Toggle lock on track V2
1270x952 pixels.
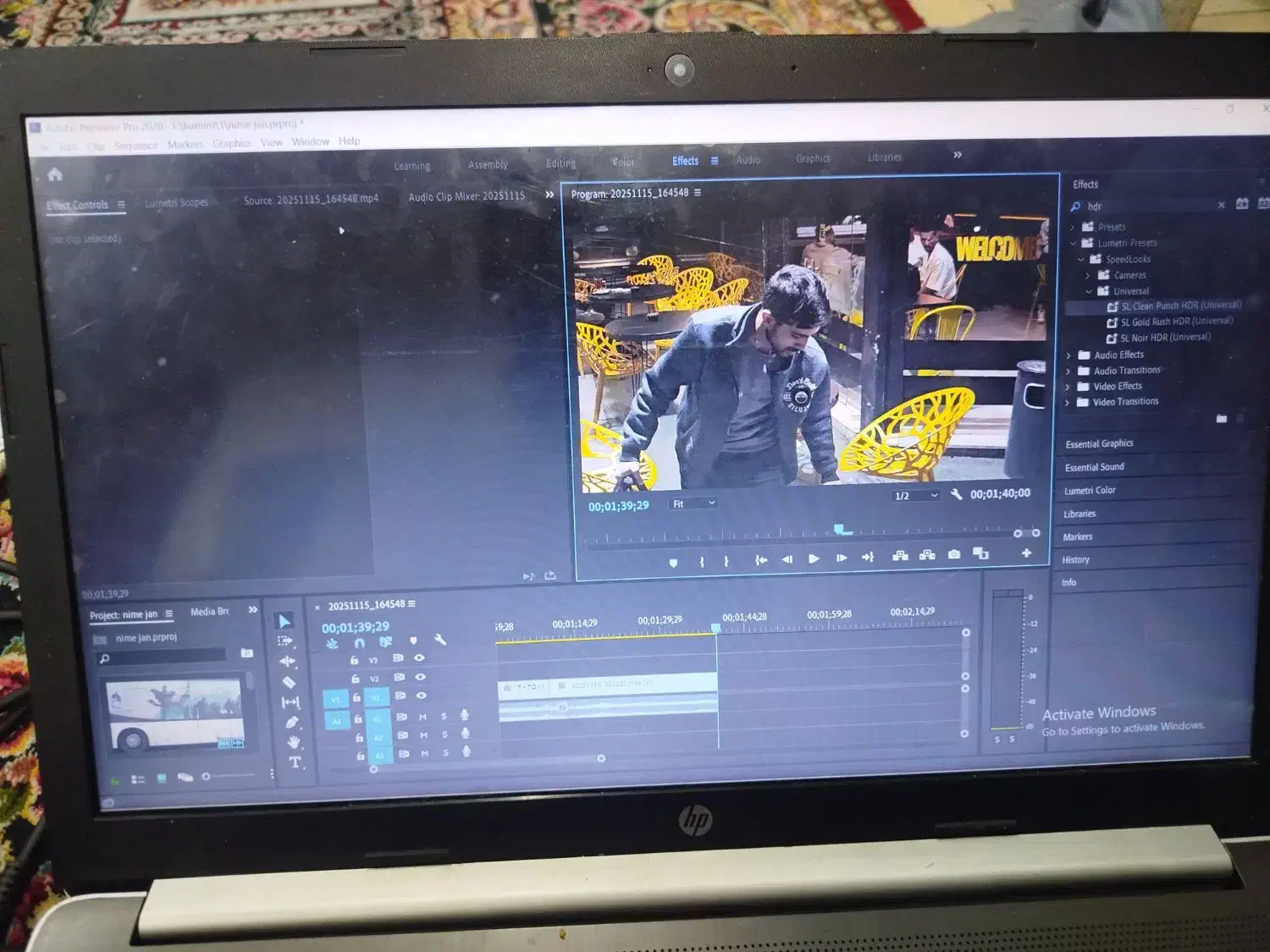[356, 678]
